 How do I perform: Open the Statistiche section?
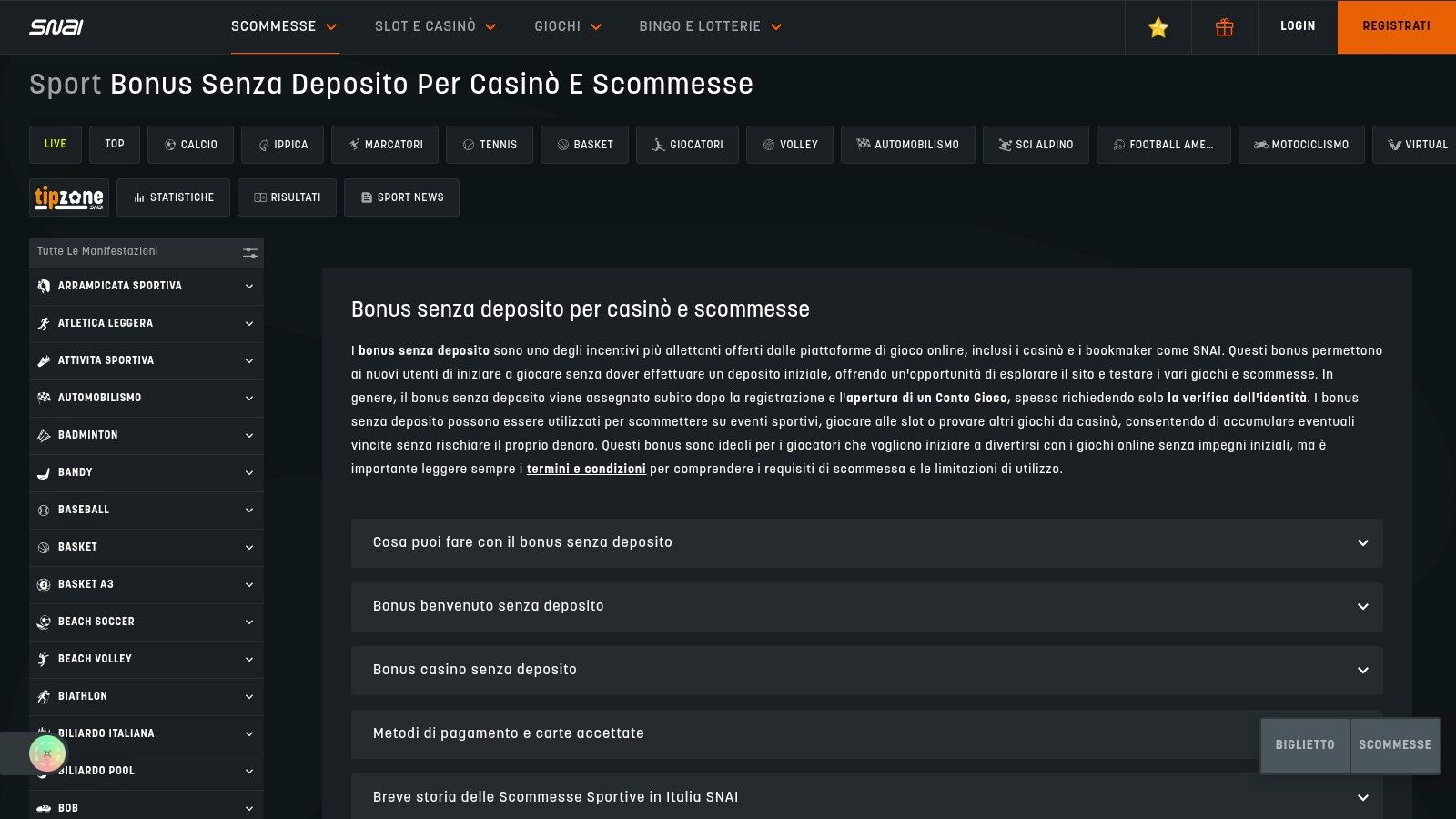pyautogui.click(x=173, y=197)
